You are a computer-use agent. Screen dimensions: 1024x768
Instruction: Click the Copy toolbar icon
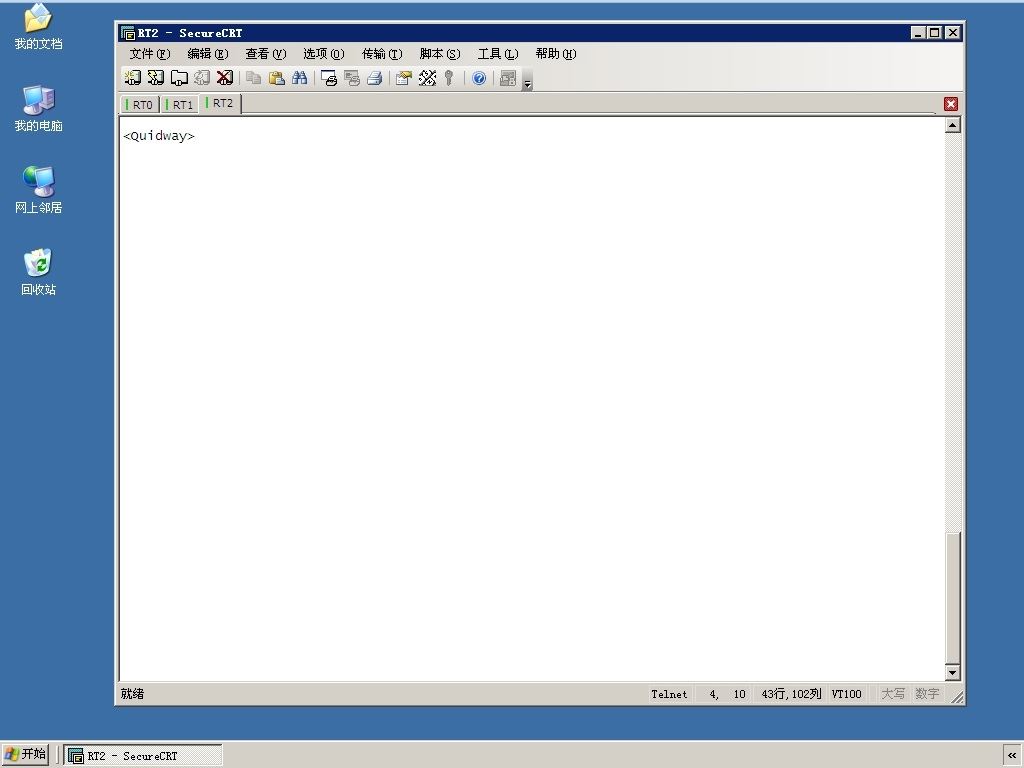coord(254,78)
